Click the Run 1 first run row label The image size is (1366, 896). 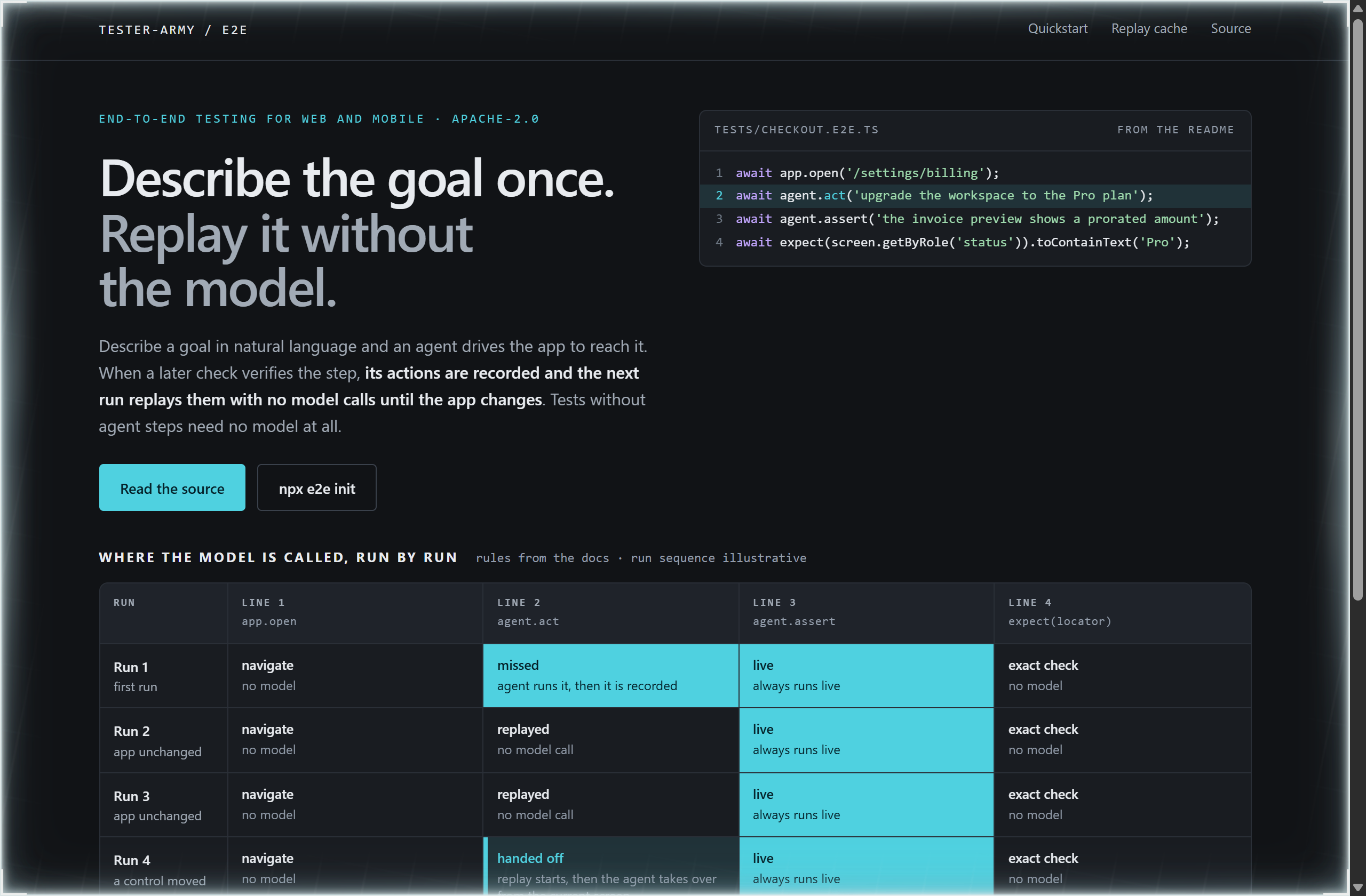[164, 676]
